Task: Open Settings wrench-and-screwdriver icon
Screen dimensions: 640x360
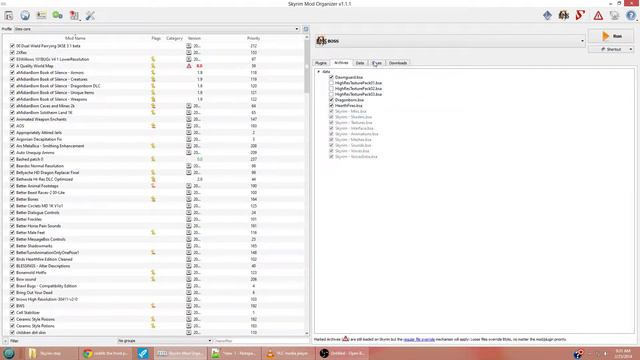Action: pyautogui.click(x=90, y=16)
